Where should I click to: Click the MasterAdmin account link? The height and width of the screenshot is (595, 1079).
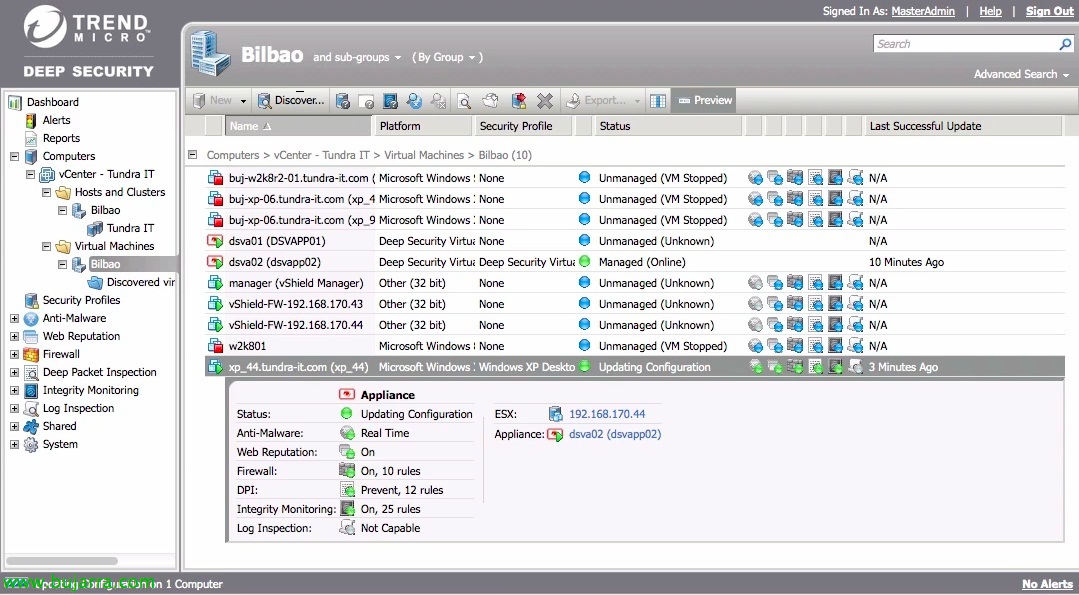click(923, 11)
